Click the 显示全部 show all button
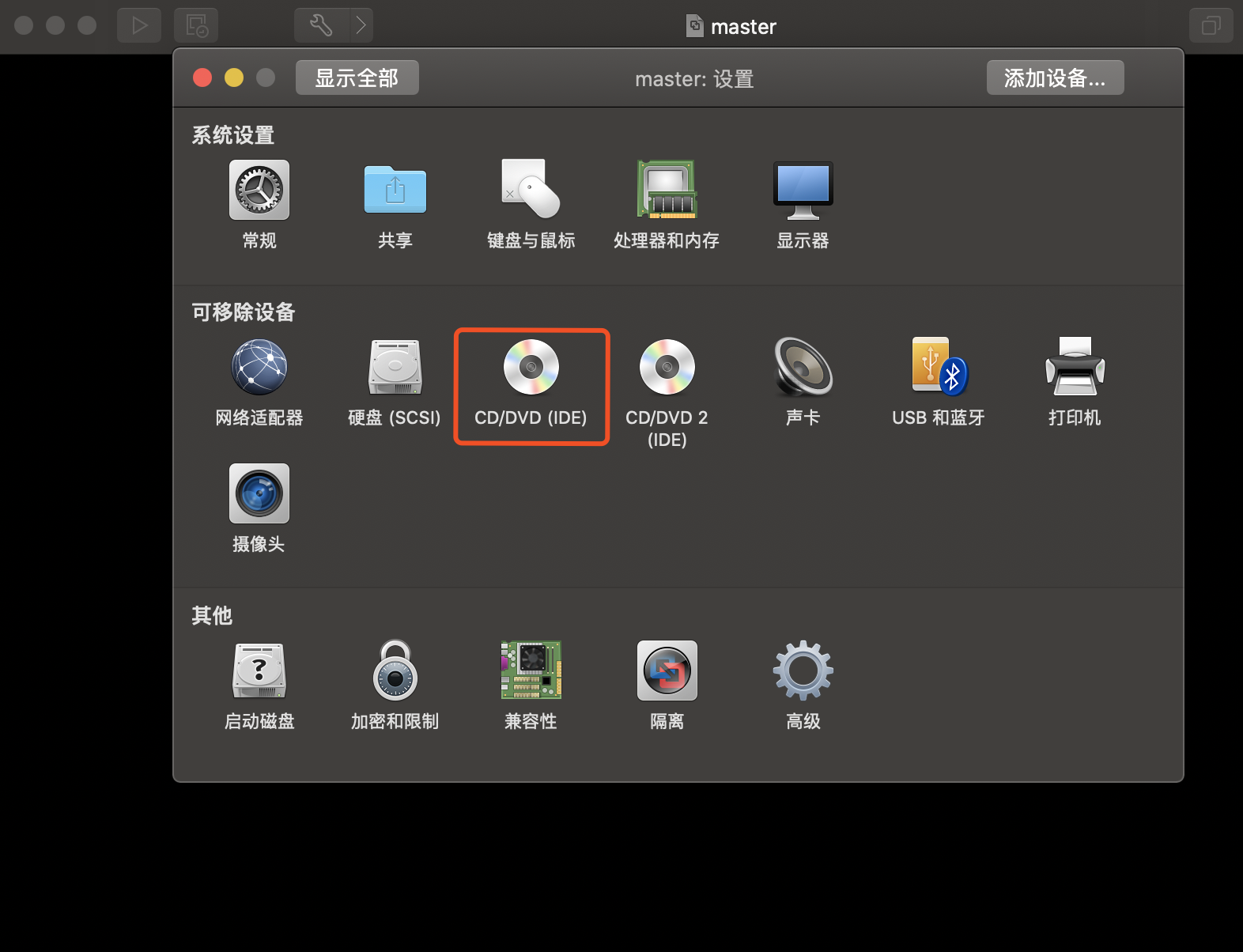Image resolution: width=1243 pixels, height=952 pixels. (357, 77)
